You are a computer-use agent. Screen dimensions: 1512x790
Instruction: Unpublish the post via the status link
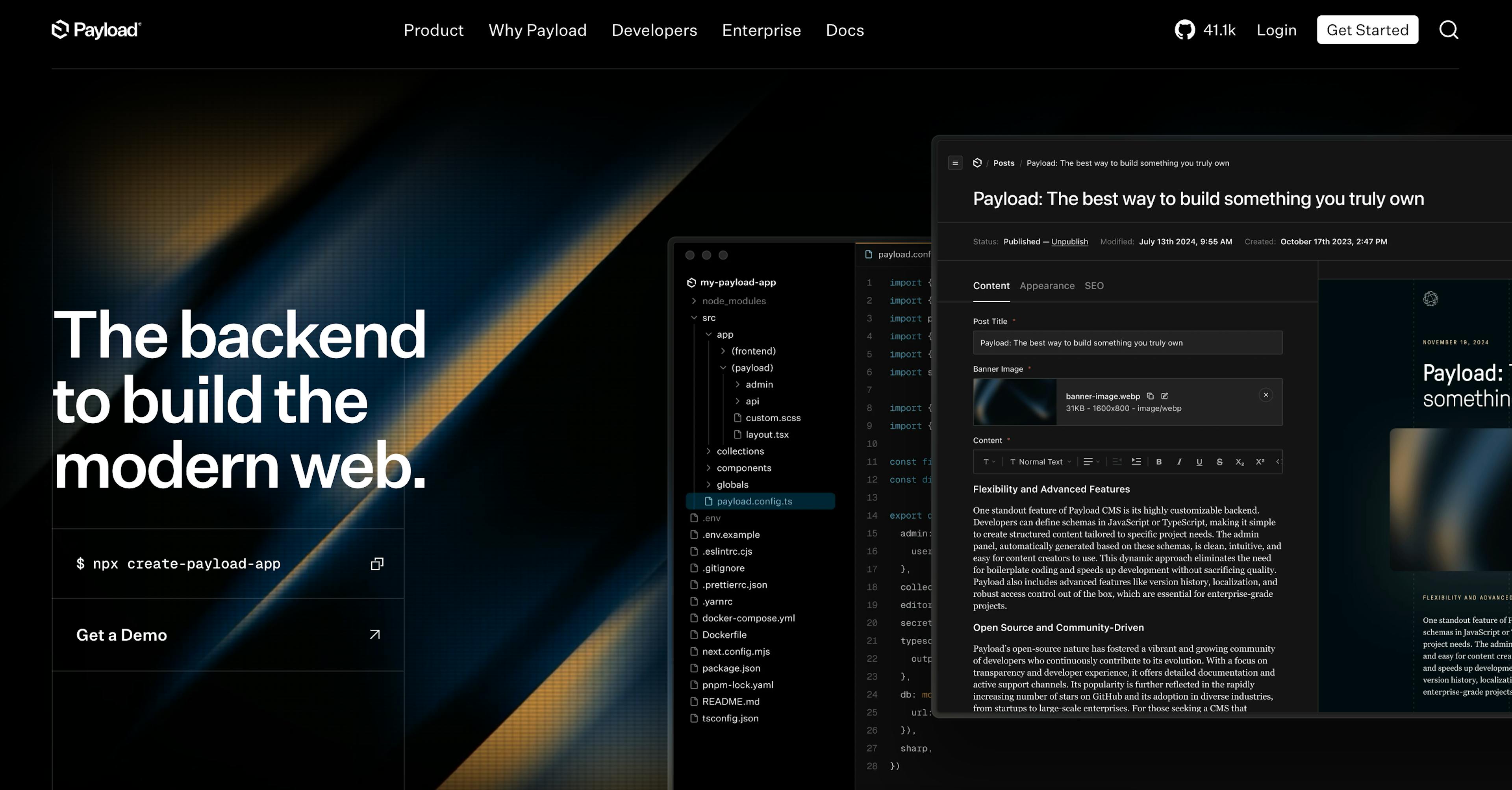click(x=1069, y=241)
